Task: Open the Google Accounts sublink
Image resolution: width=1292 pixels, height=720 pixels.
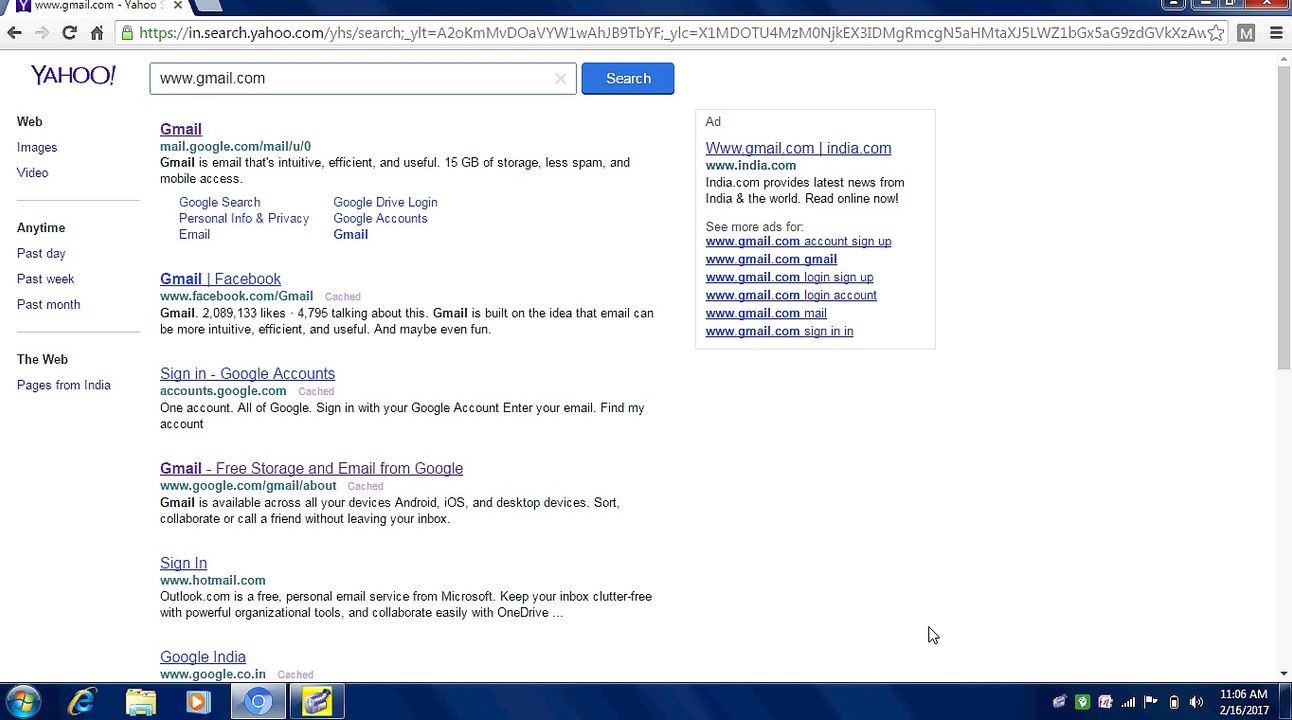Action: [380, 218]
